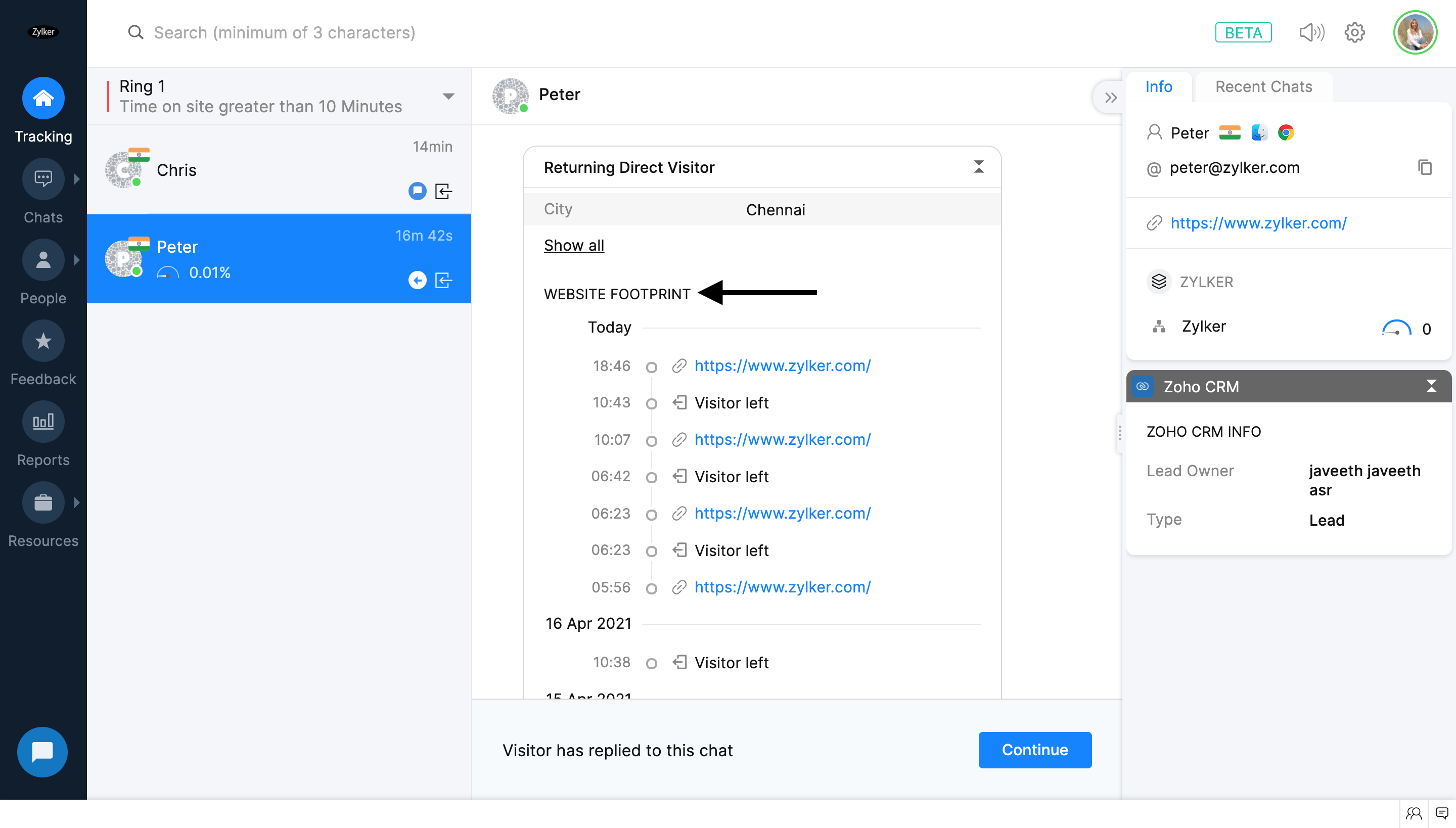This screenshot has width=1456, height=828.
Task: Collapse the right info panel with chevrons
Action: [1110, 98]
